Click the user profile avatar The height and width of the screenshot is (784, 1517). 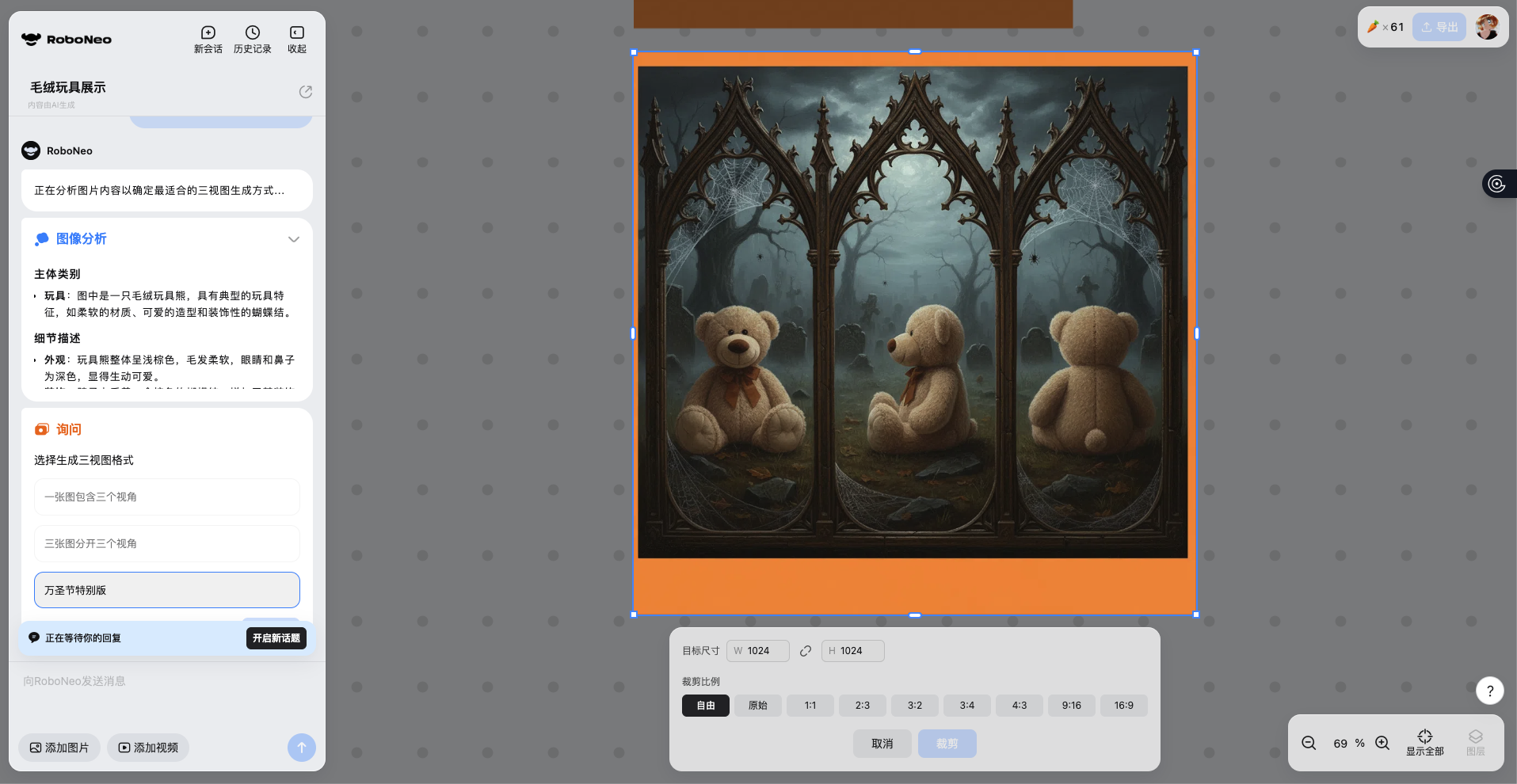tap(1487, 27)
